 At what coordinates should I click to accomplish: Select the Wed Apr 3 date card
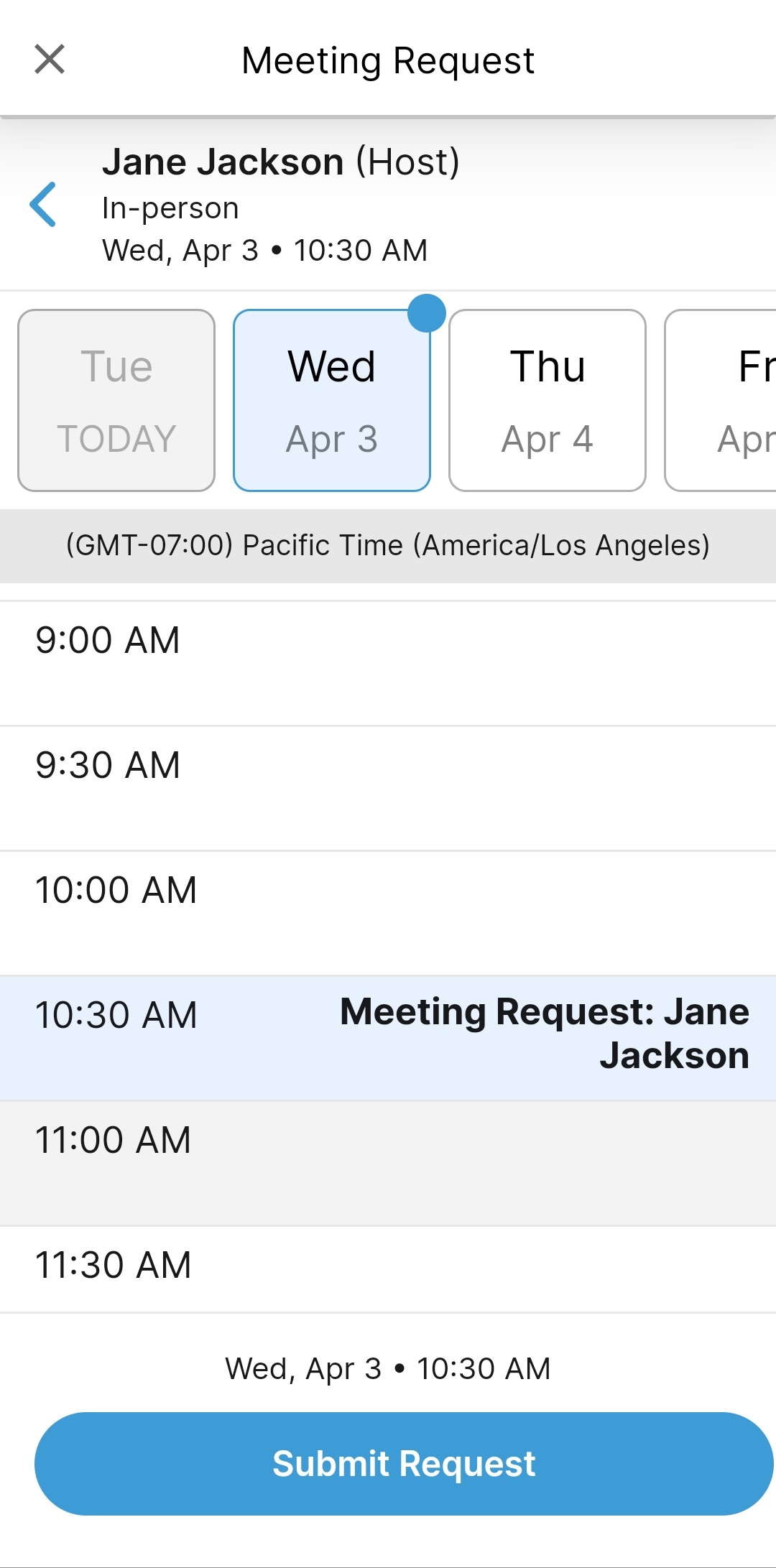pyautogui.click(x=331, y=400)
